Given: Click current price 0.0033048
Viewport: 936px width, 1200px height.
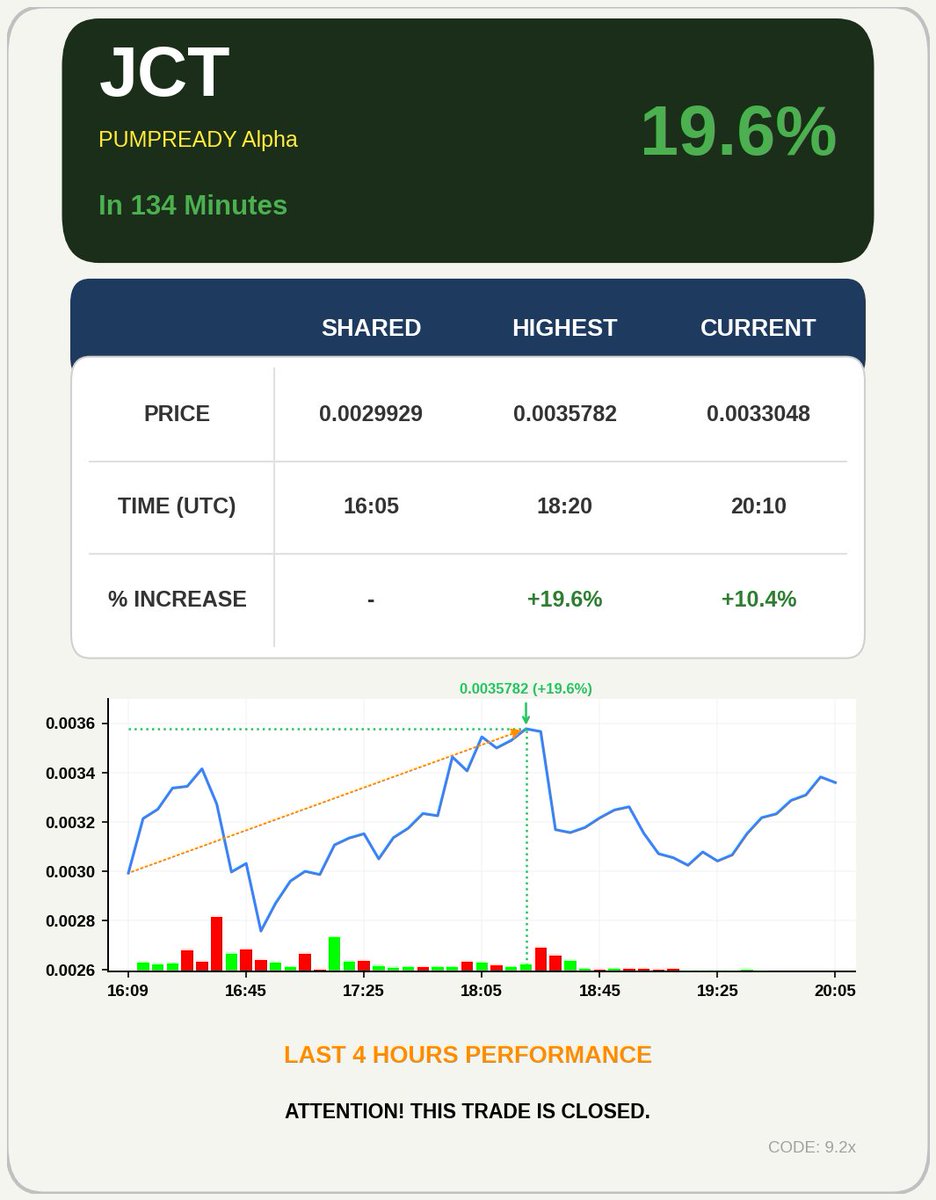Looking at the screenshot, I should coord(758,414).
